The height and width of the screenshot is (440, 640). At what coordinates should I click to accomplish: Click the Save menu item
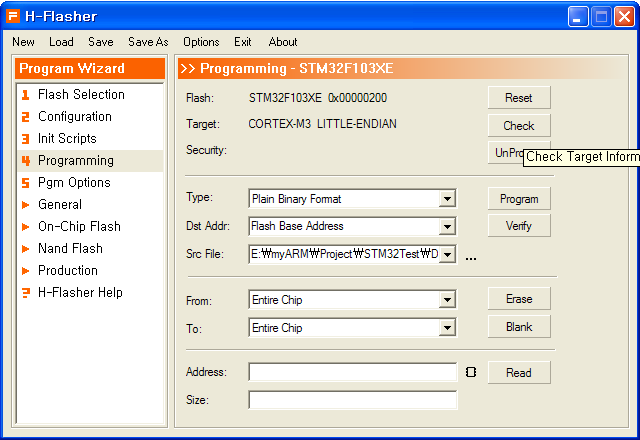(x=101, y=42)
